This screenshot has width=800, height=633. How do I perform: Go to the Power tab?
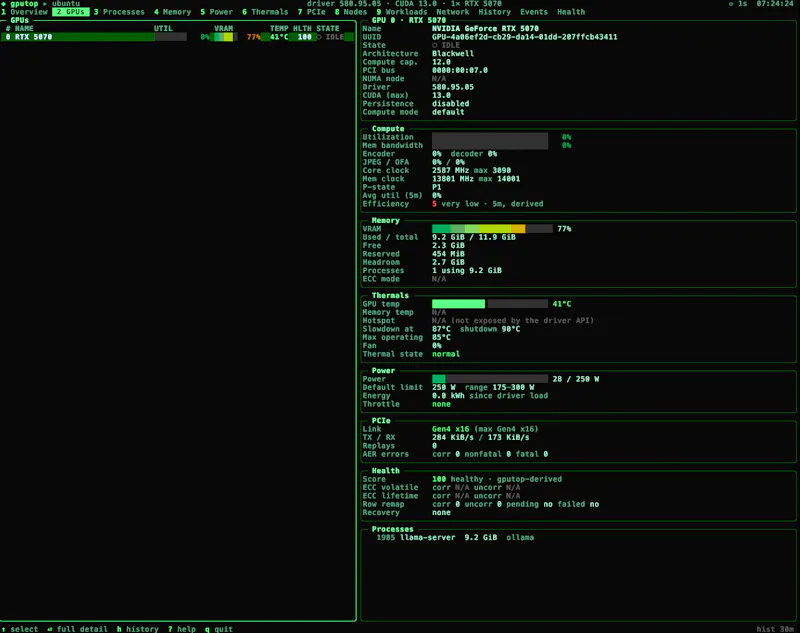pos(216,12)
